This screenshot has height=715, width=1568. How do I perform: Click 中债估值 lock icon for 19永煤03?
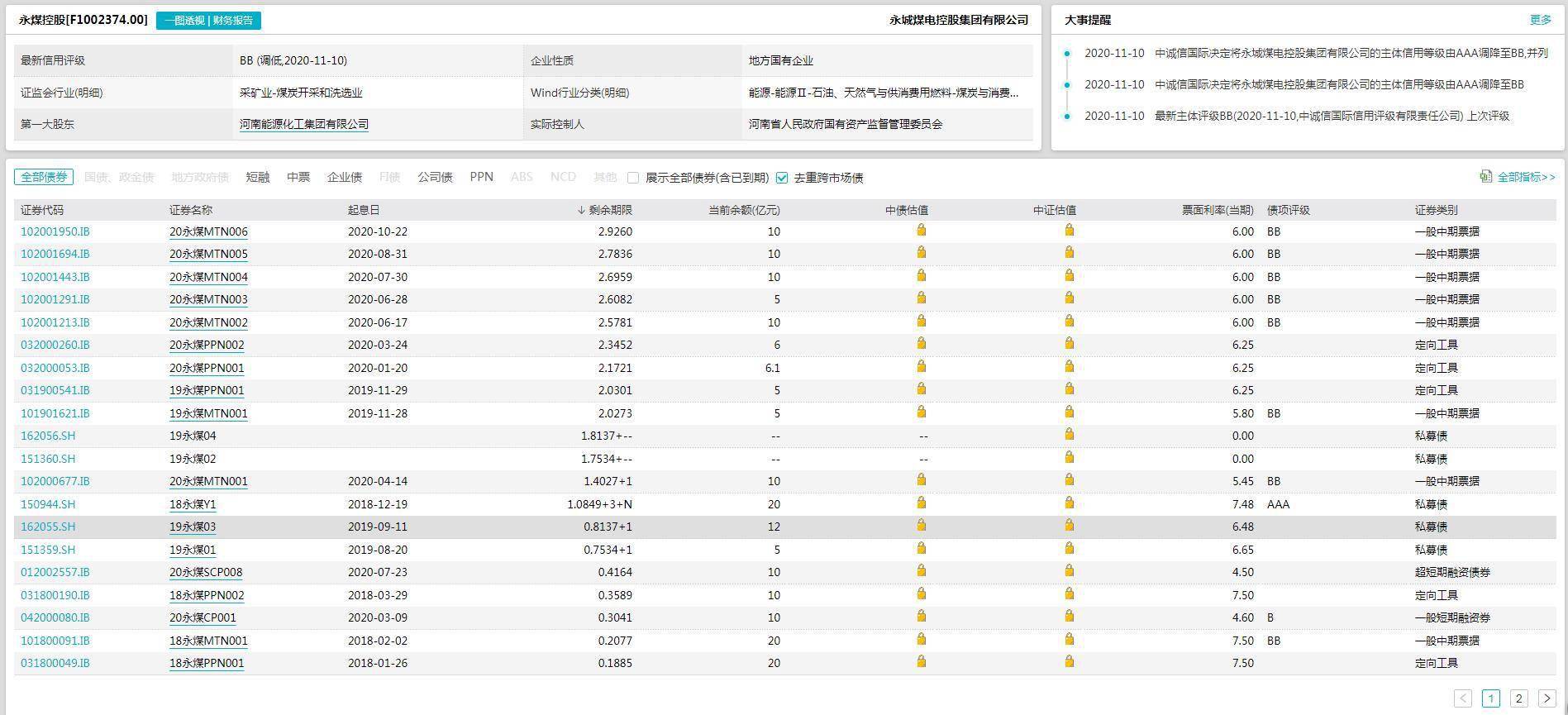(921, 526)
